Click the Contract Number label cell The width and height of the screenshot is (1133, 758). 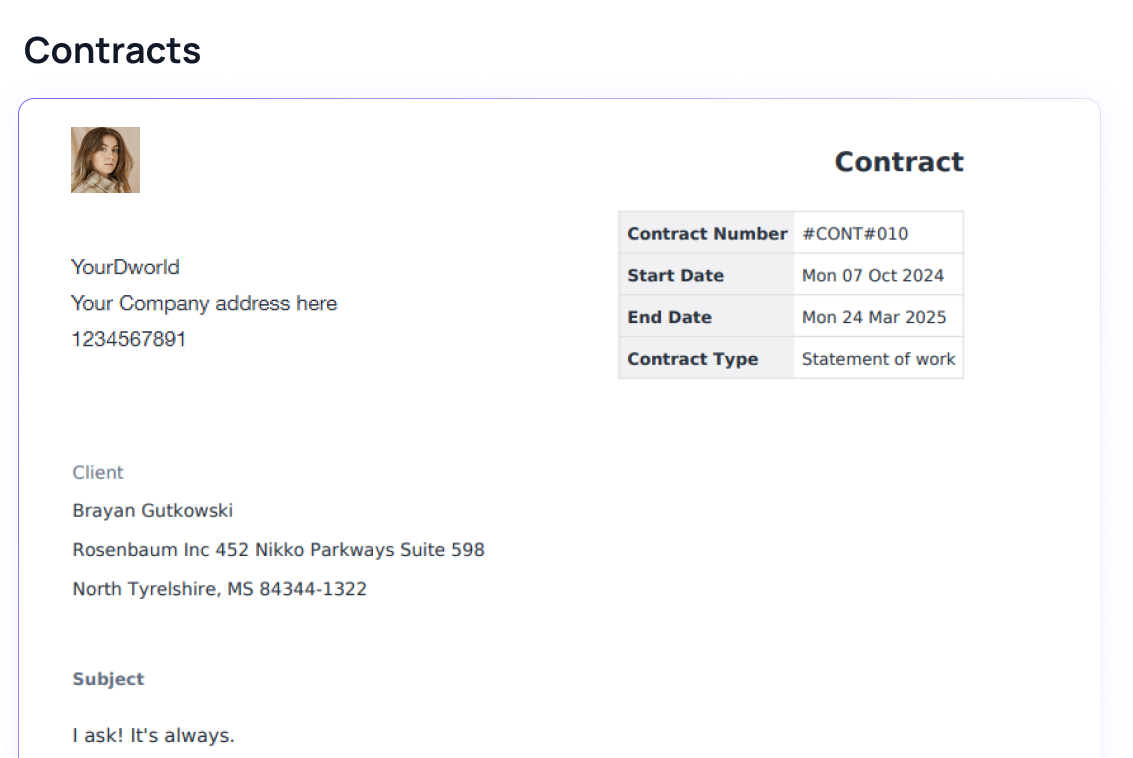pos(707,233)
